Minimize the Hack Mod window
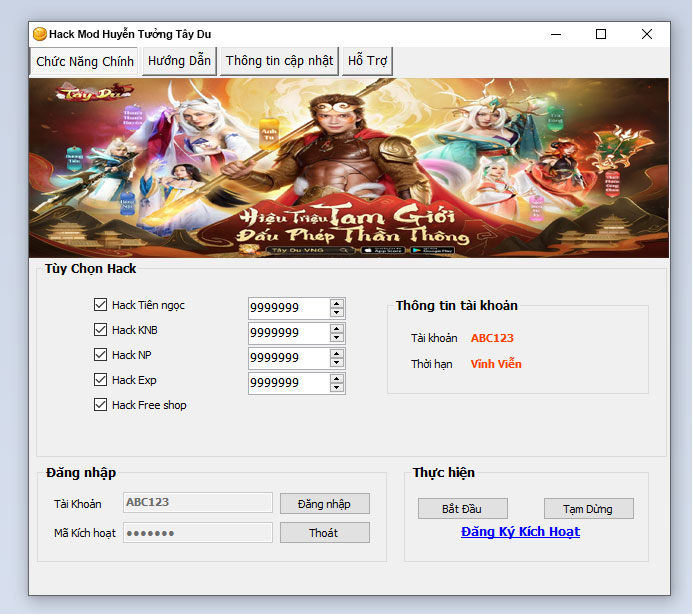Image resolution: width=693 pixels, height=616 pixels. [x=556, y=34]
